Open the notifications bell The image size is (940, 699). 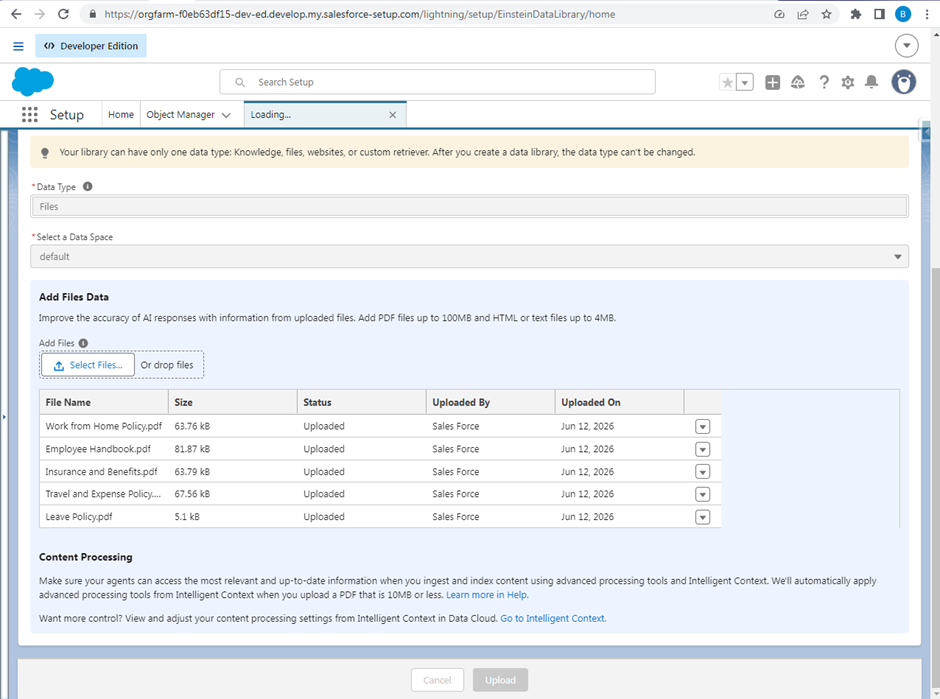(872, 83)
